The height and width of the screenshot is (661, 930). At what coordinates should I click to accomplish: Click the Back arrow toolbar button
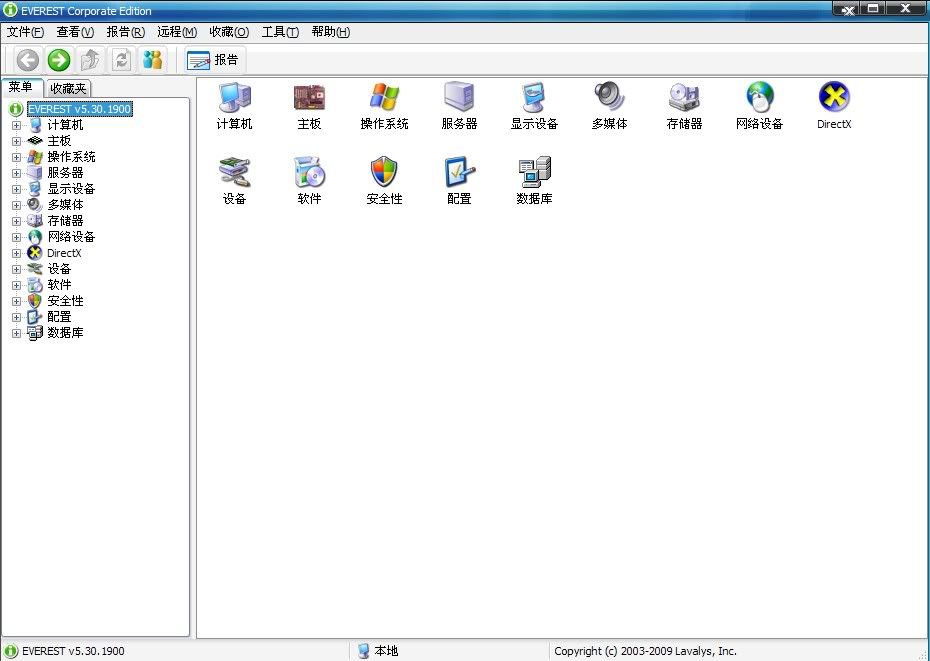pos(28,60)
